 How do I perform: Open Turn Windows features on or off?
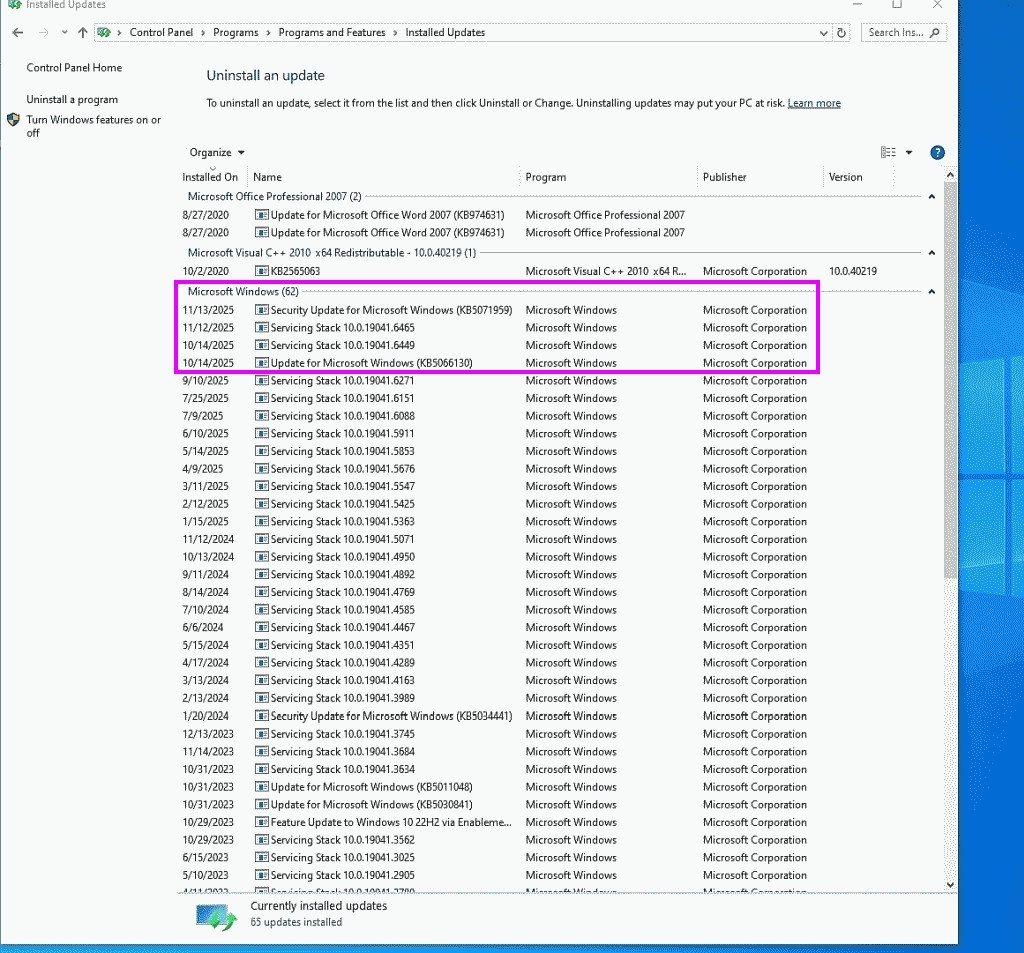pos(93,126)
